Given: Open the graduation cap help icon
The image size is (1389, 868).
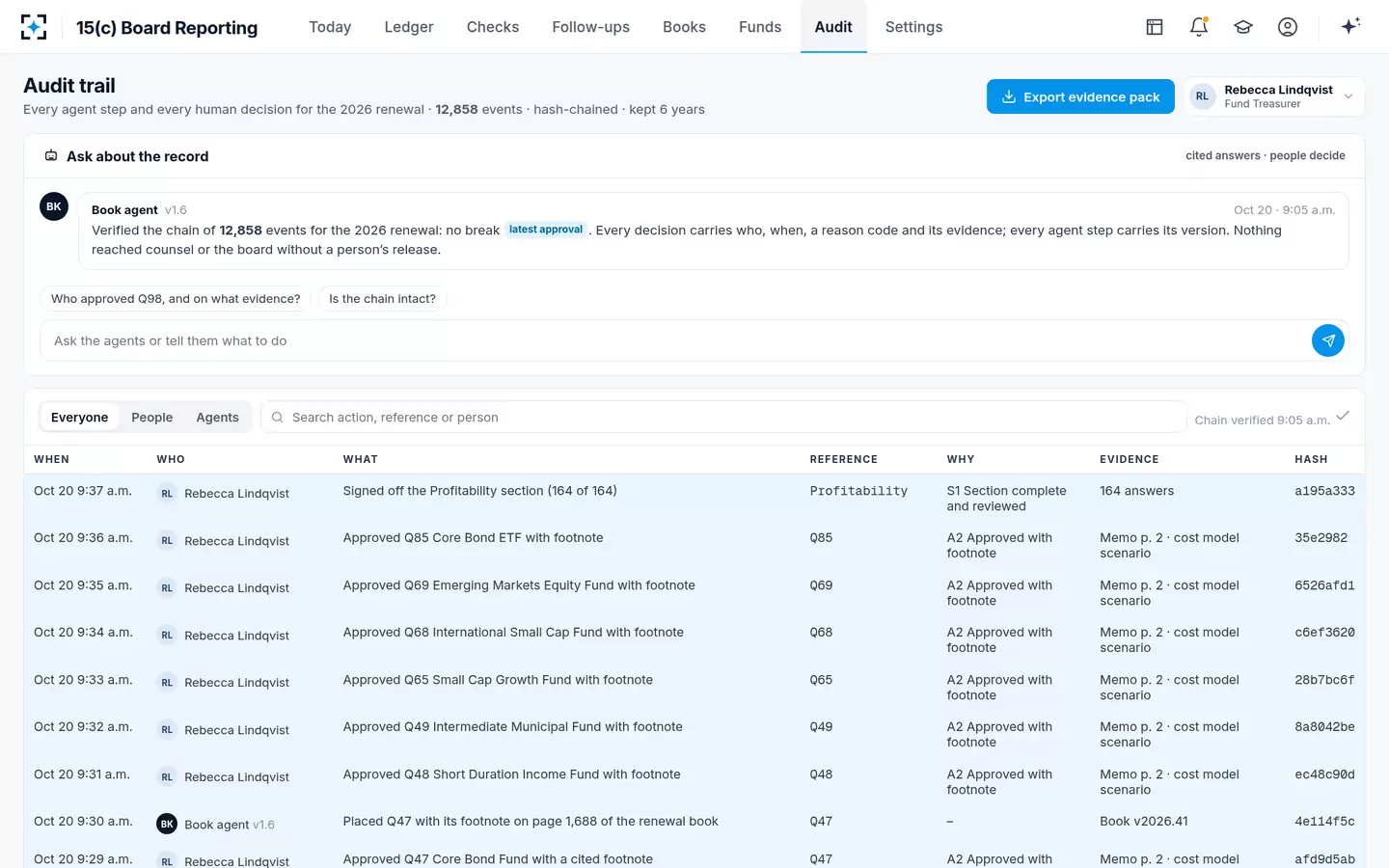Looking at the screenshot, I should 1243,27.
